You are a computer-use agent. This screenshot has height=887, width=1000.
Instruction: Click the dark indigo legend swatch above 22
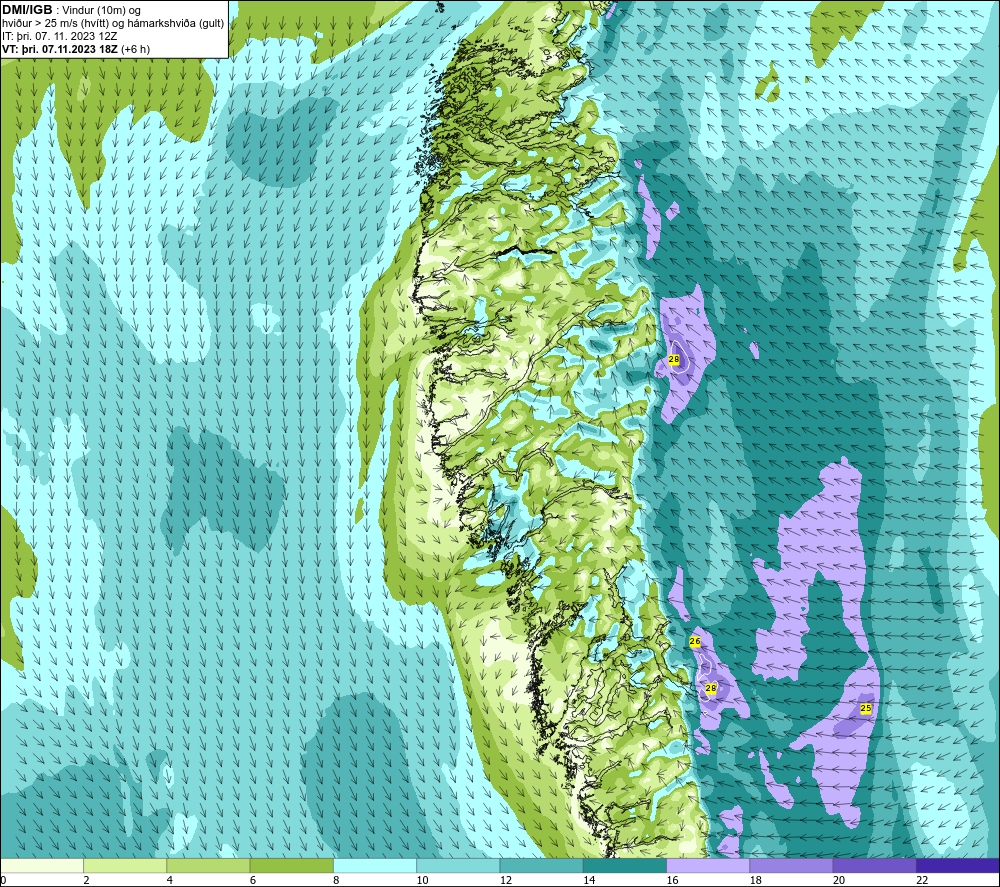[x=957, y=866]
